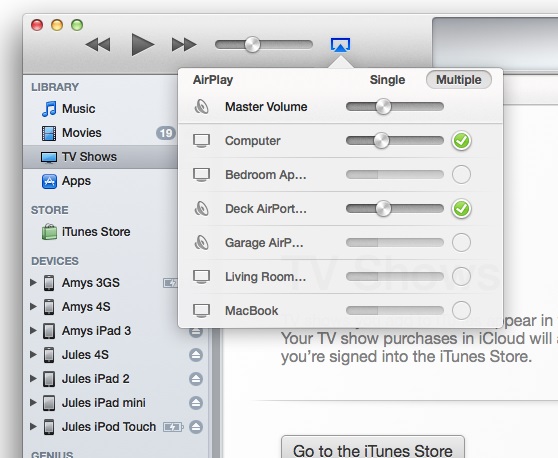The image size is (558, 458).
Task: Click the Living Room display icon
Action: tap(201, 277)
